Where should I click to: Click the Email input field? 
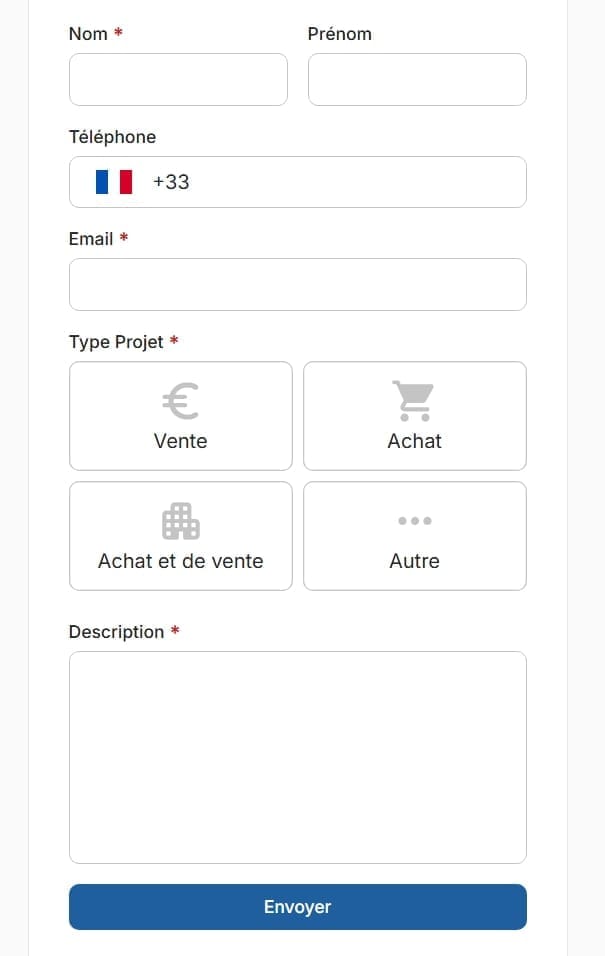297,285
